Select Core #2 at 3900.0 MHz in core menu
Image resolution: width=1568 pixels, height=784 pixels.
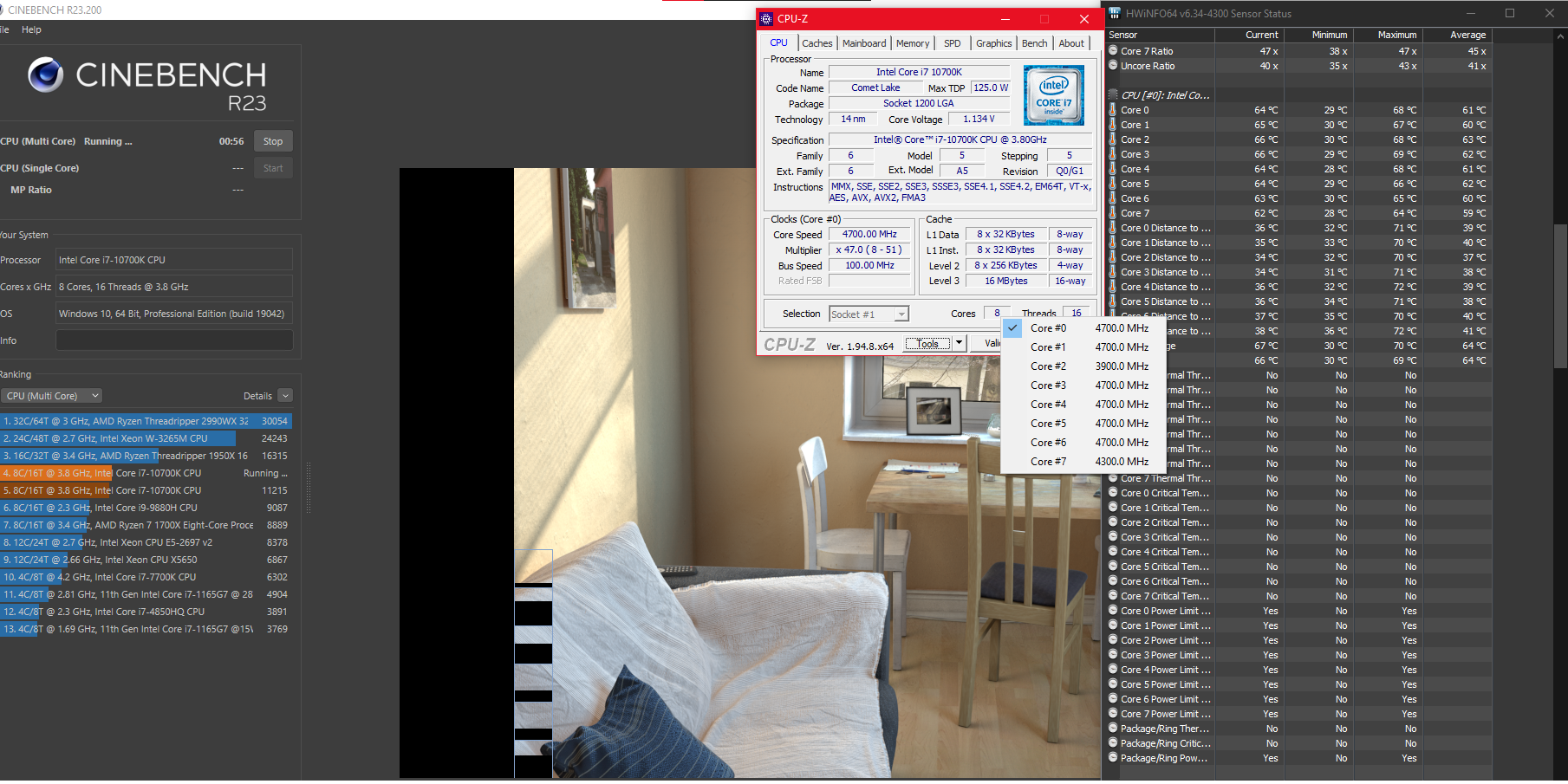[x=1083, y=366]
